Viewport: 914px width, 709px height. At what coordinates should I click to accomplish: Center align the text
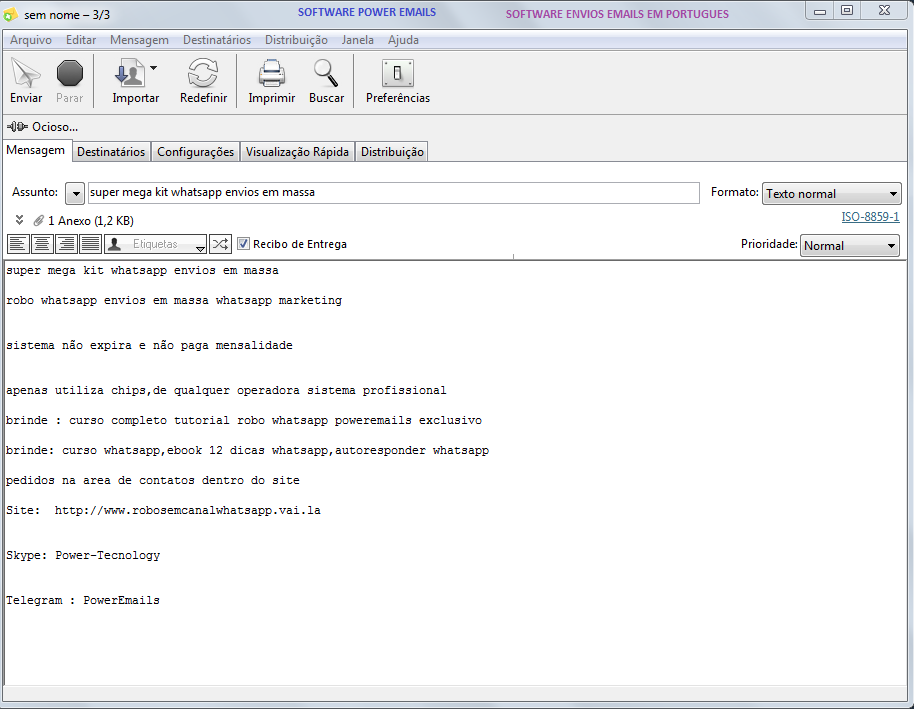click(42, 244)
